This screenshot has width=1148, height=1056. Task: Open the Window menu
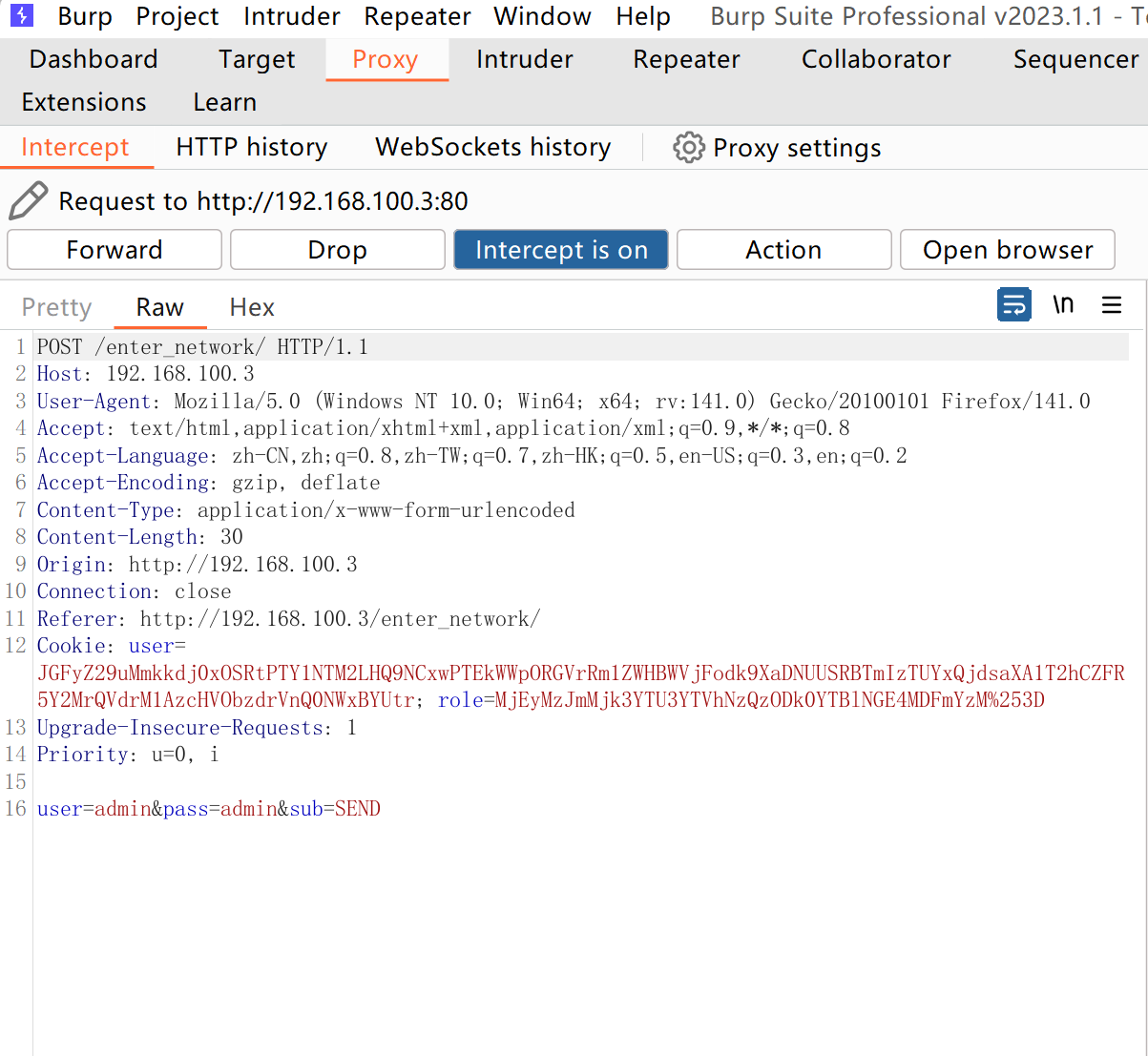pyautogui.click(x=542, y=16)
